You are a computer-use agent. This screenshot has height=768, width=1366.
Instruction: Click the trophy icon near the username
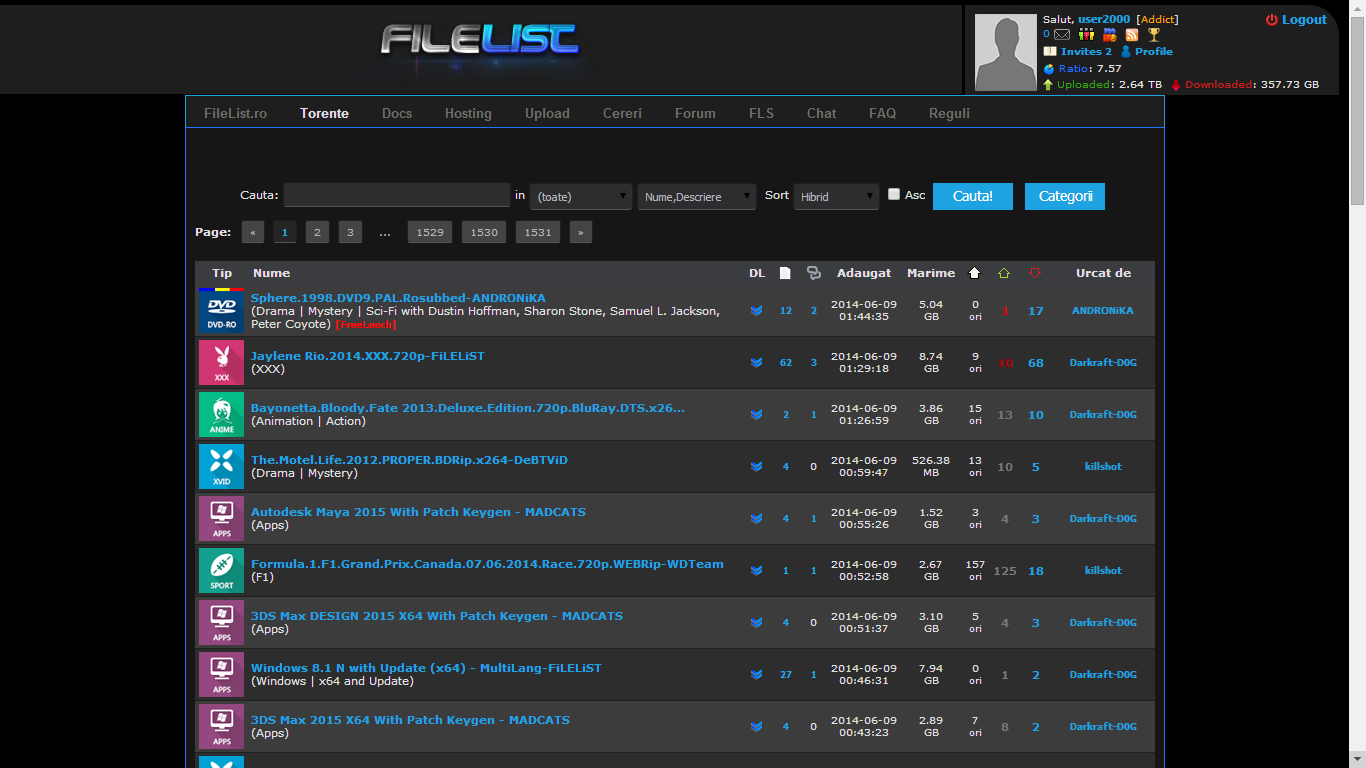click(1153, 35)
